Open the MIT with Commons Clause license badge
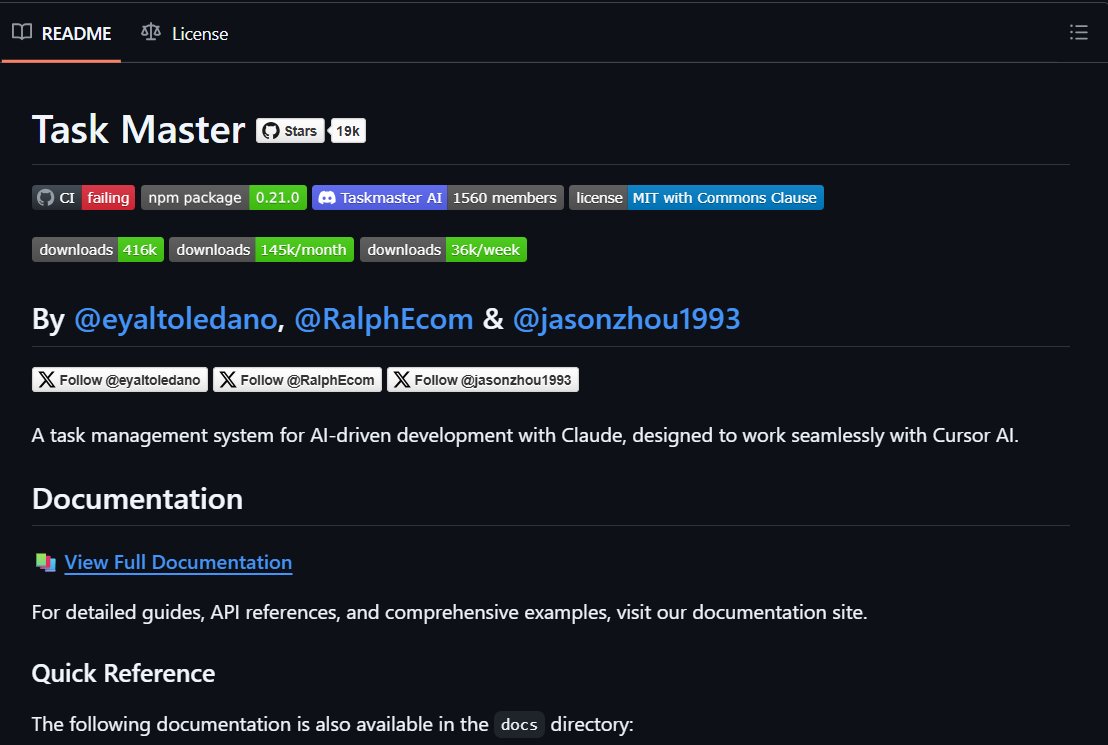Image resolution: width=1108 pixels, height=745 pixels. click(696, 198)
